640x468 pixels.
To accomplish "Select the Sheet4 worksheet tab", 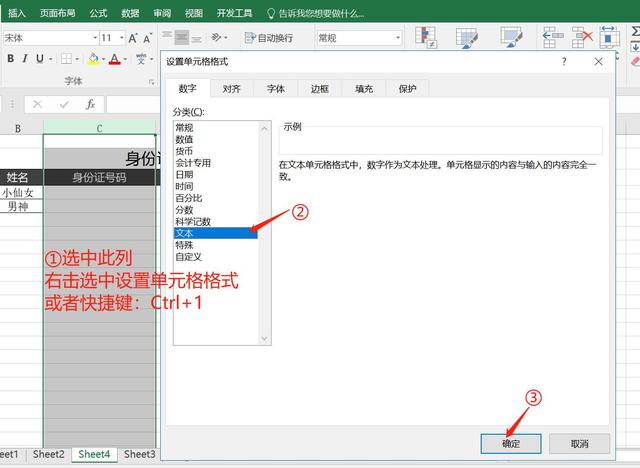I will point(94,454).
